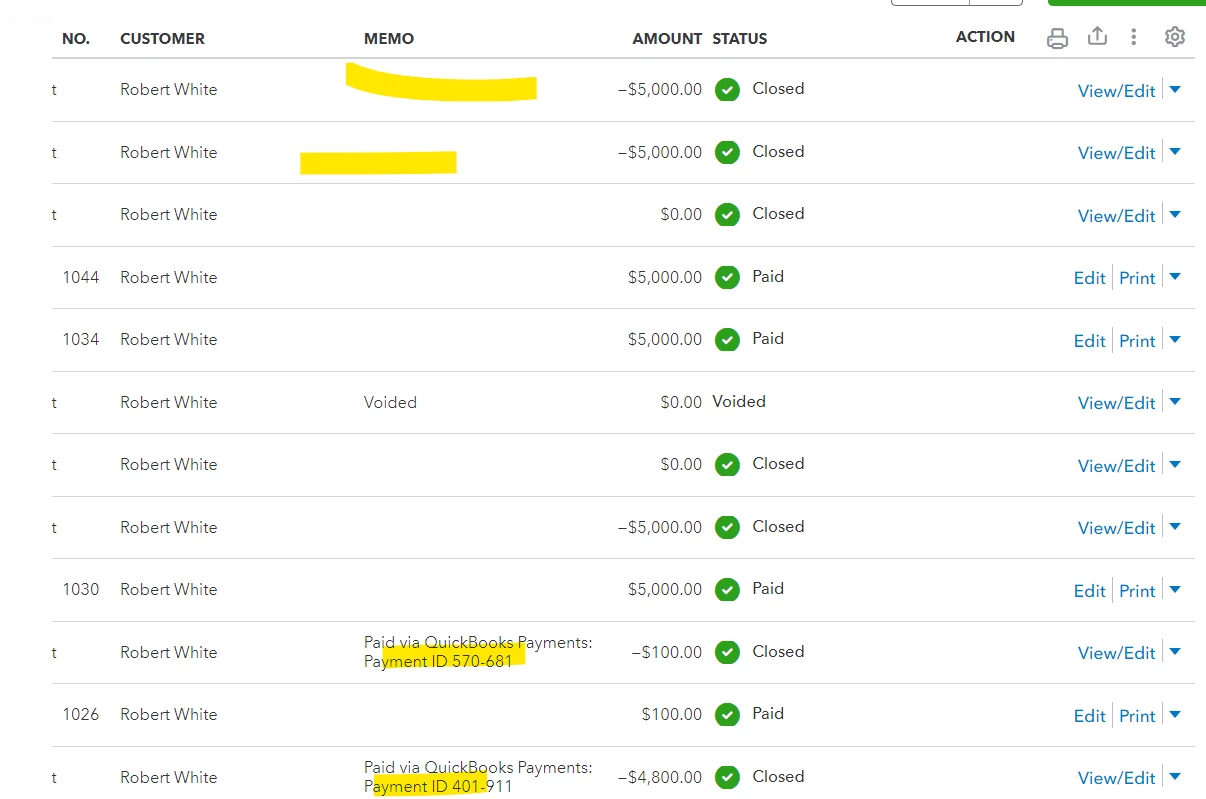
Task: Click View/Edit on the Voided transaction row
Action: pyautogui.click(x=1116, y=403)
